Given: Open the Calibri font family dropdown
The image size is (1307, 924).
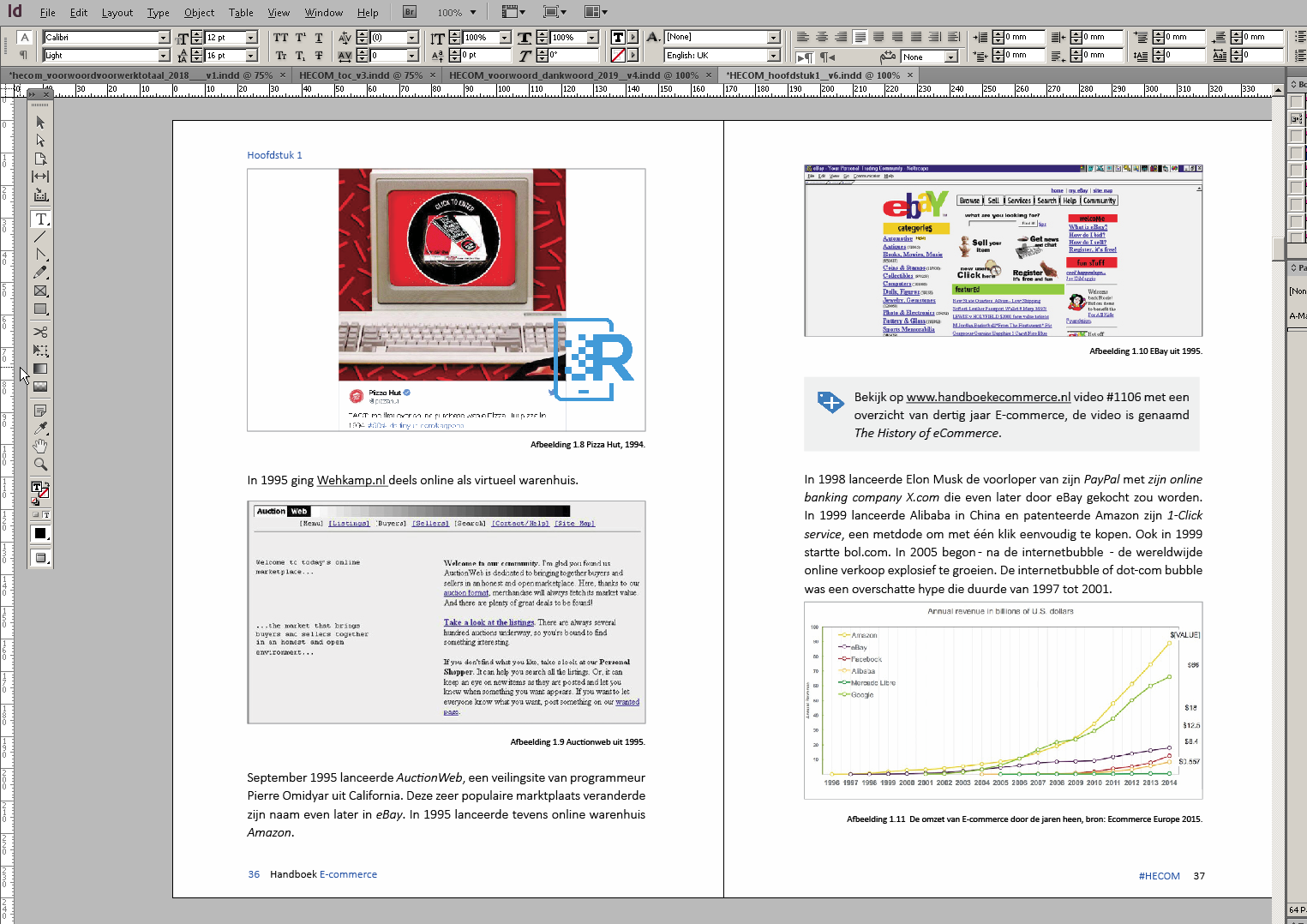Looking at the screenshot, I should (x=164, y=38).
